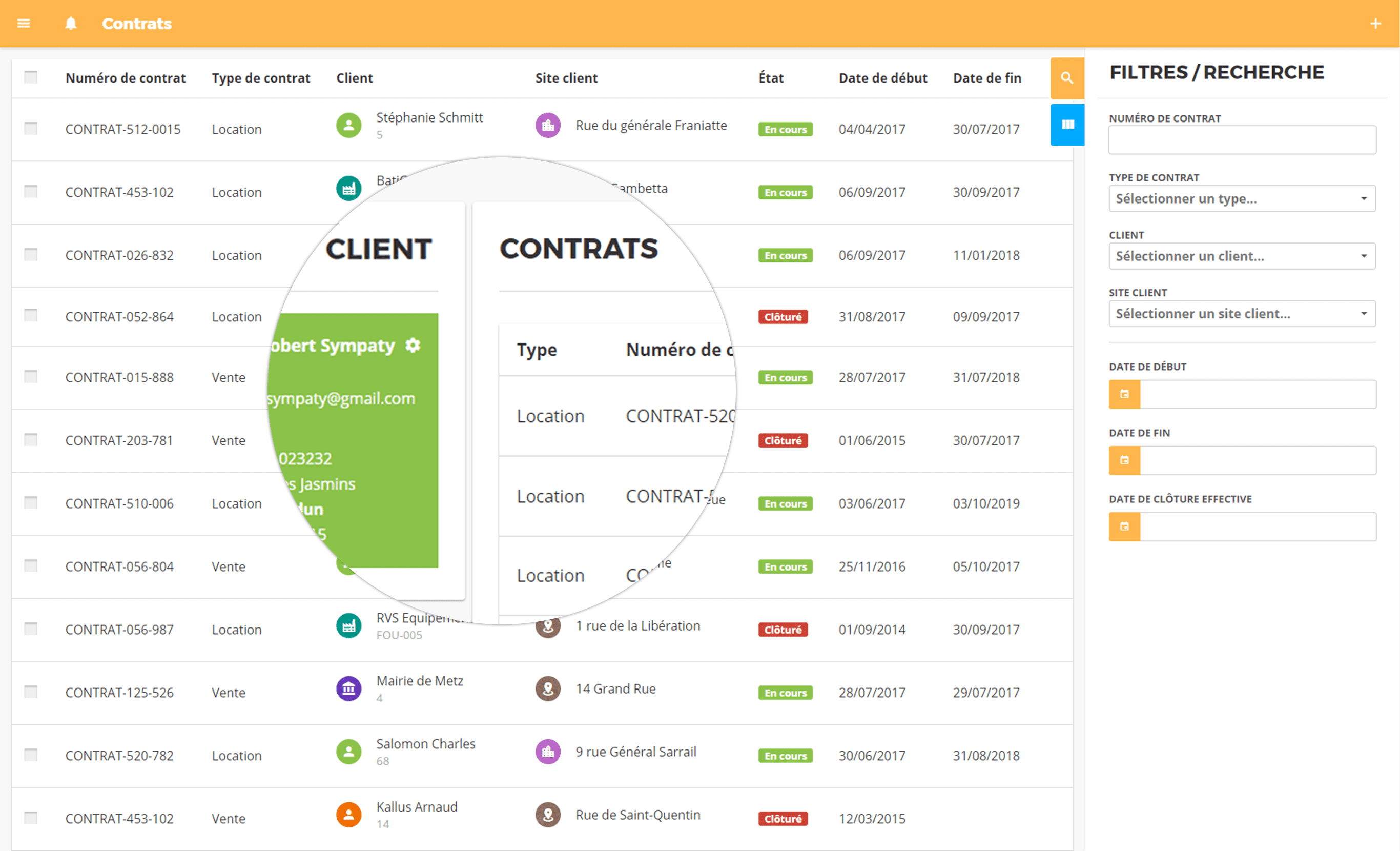Click Kallus Arnaud's orange avatar icon
The height and width of the screenshot is (851, 1400).
(349, 815)
